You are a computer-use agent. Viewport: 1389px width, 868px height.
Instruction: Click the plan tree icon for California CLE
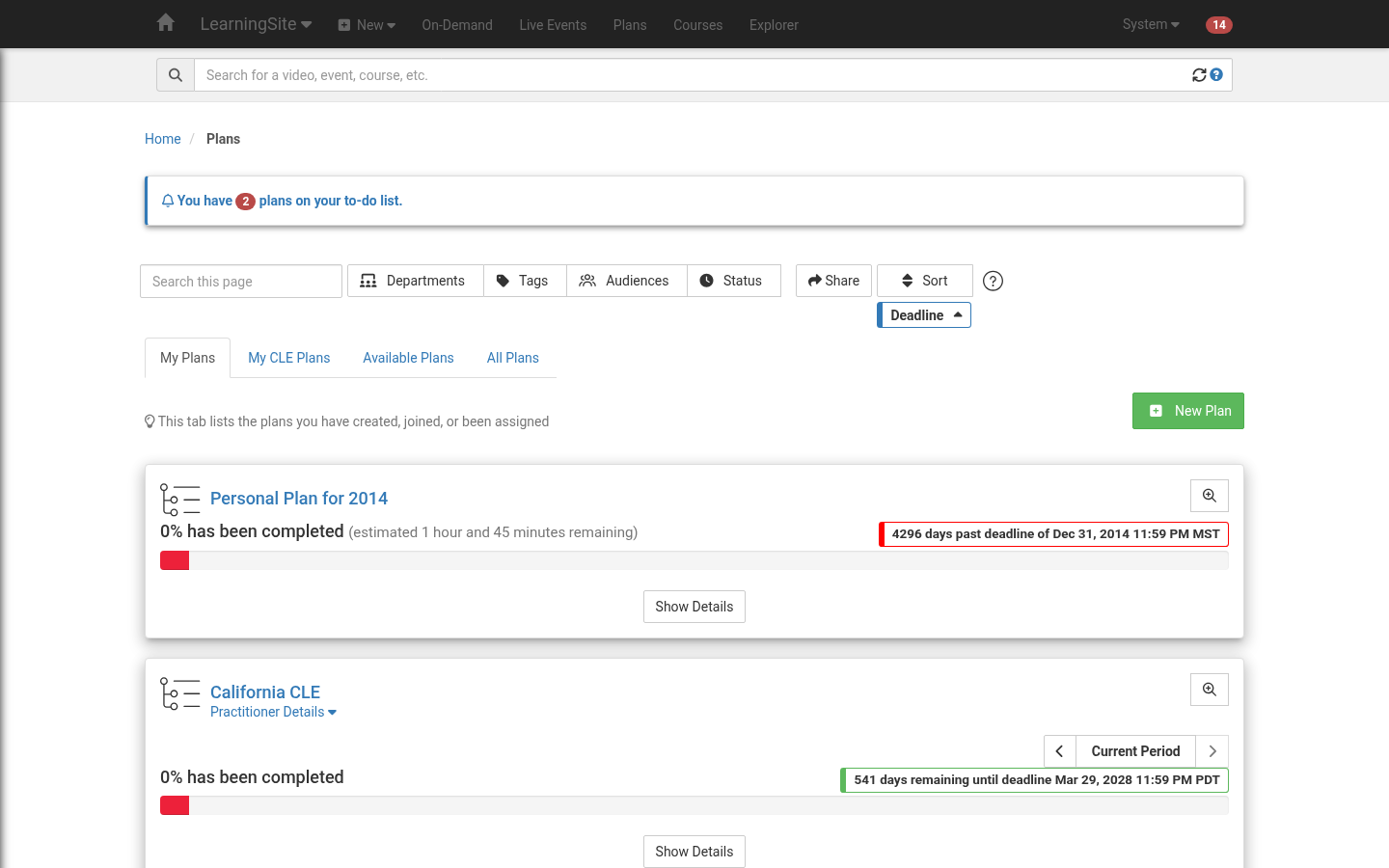[x=179, y=693]
